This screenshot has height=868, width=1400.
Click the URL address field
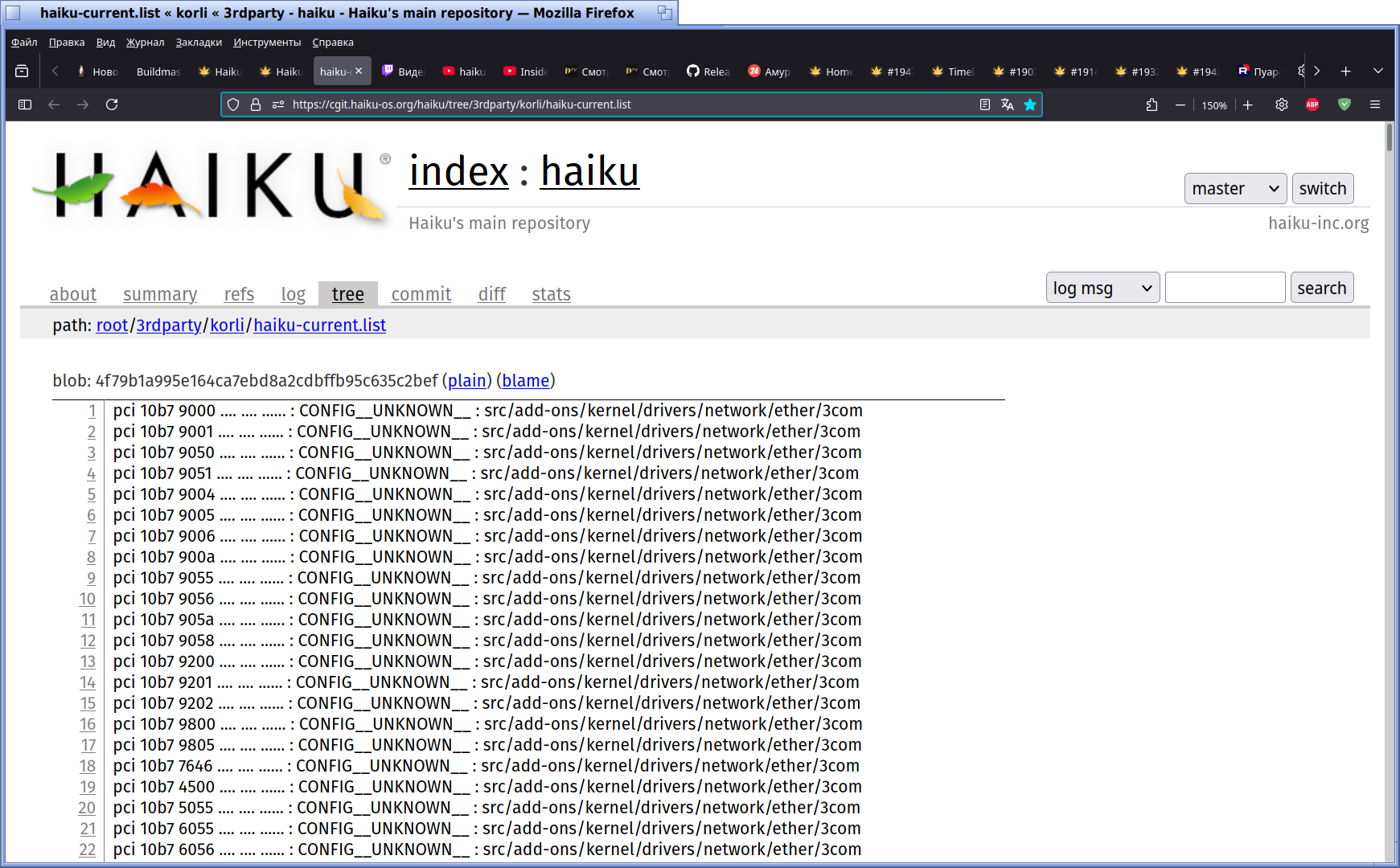631,104
